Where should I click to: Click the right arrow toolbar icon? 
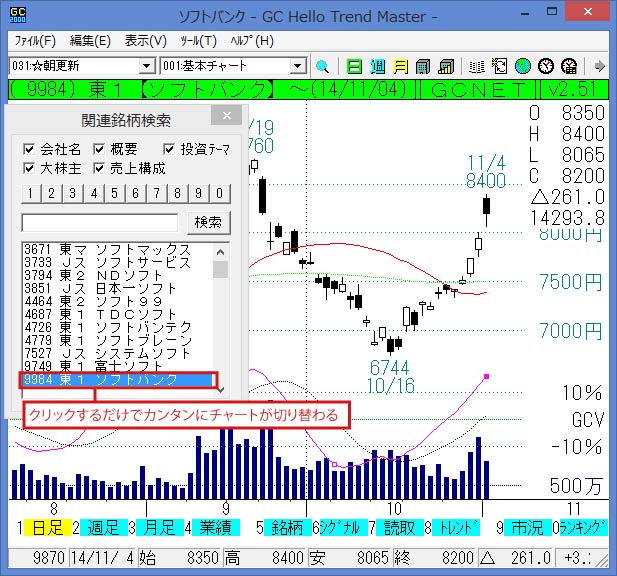point(599,66)
